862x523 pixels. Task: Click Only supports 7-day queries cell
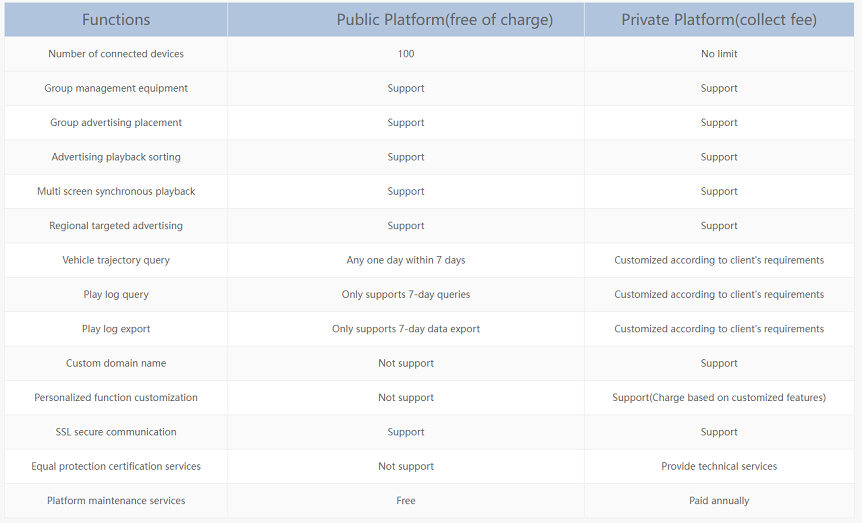[x=406, y=295]
